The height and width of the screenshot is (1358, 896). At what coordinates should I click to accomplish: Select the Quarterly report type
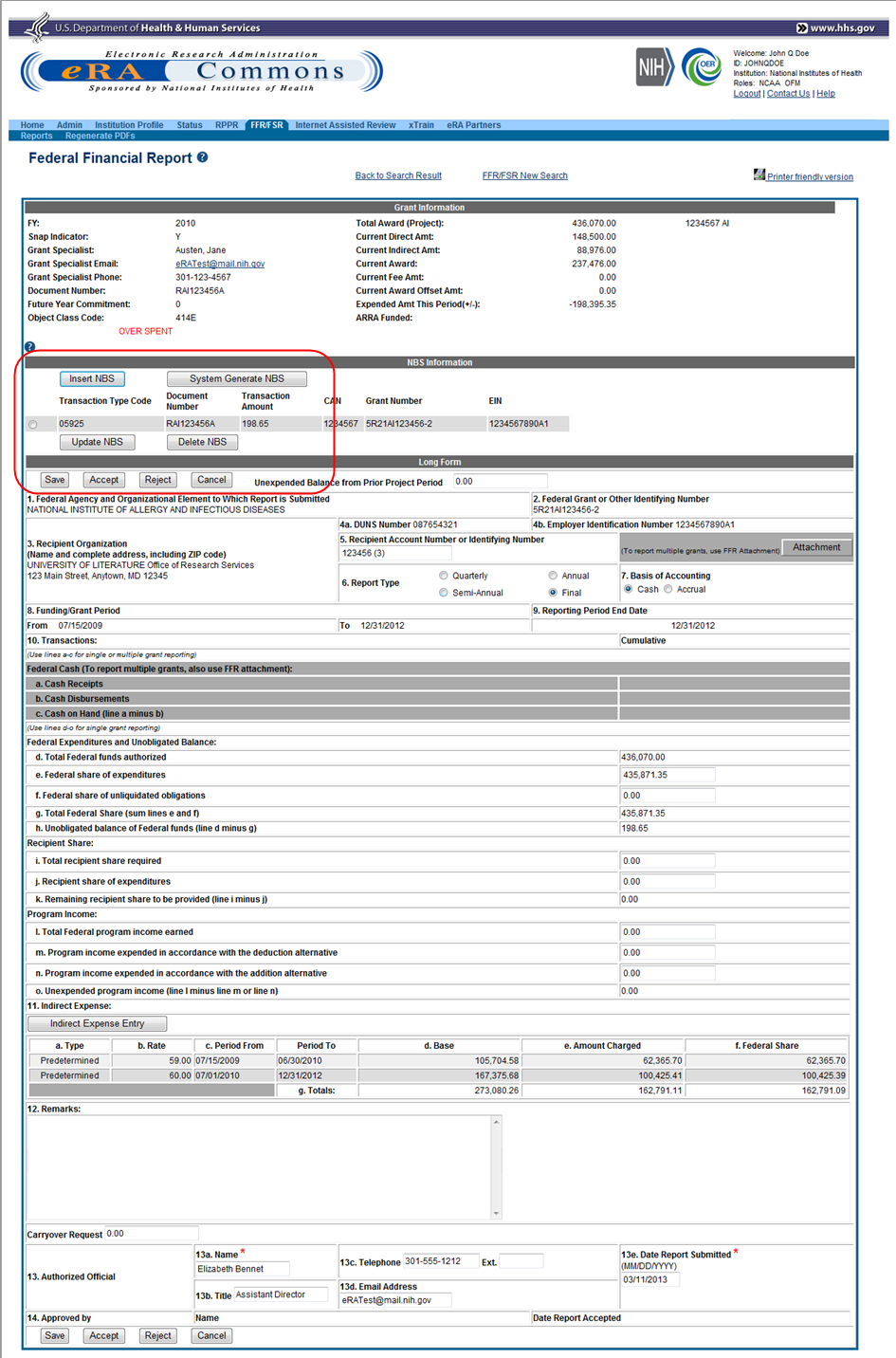(x=444, y=576)
